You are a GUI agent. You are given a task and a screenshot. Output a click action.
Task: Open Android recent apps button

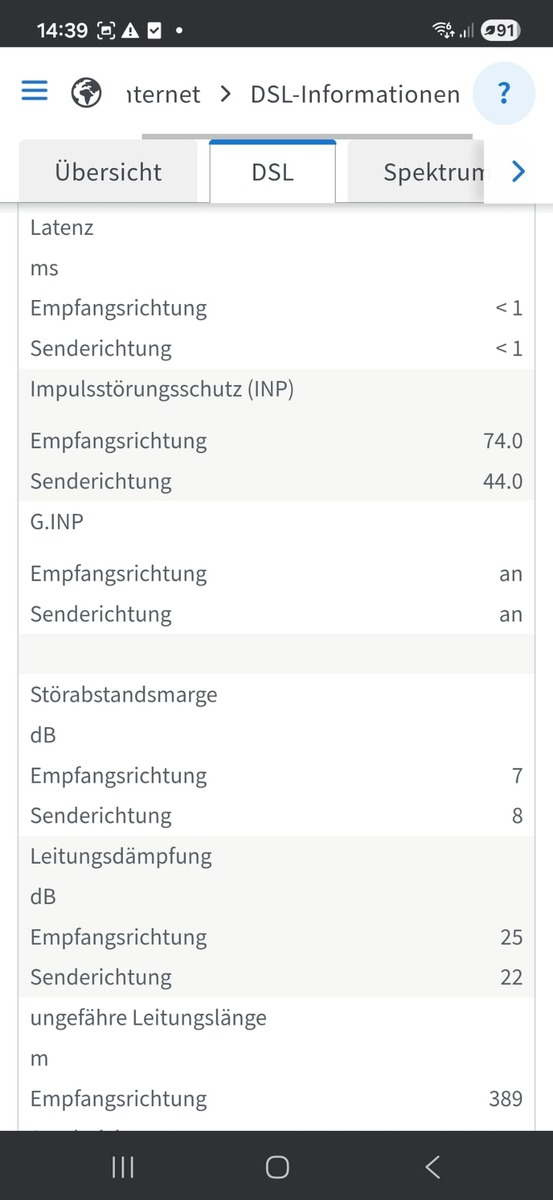(x=122, y=1166)
